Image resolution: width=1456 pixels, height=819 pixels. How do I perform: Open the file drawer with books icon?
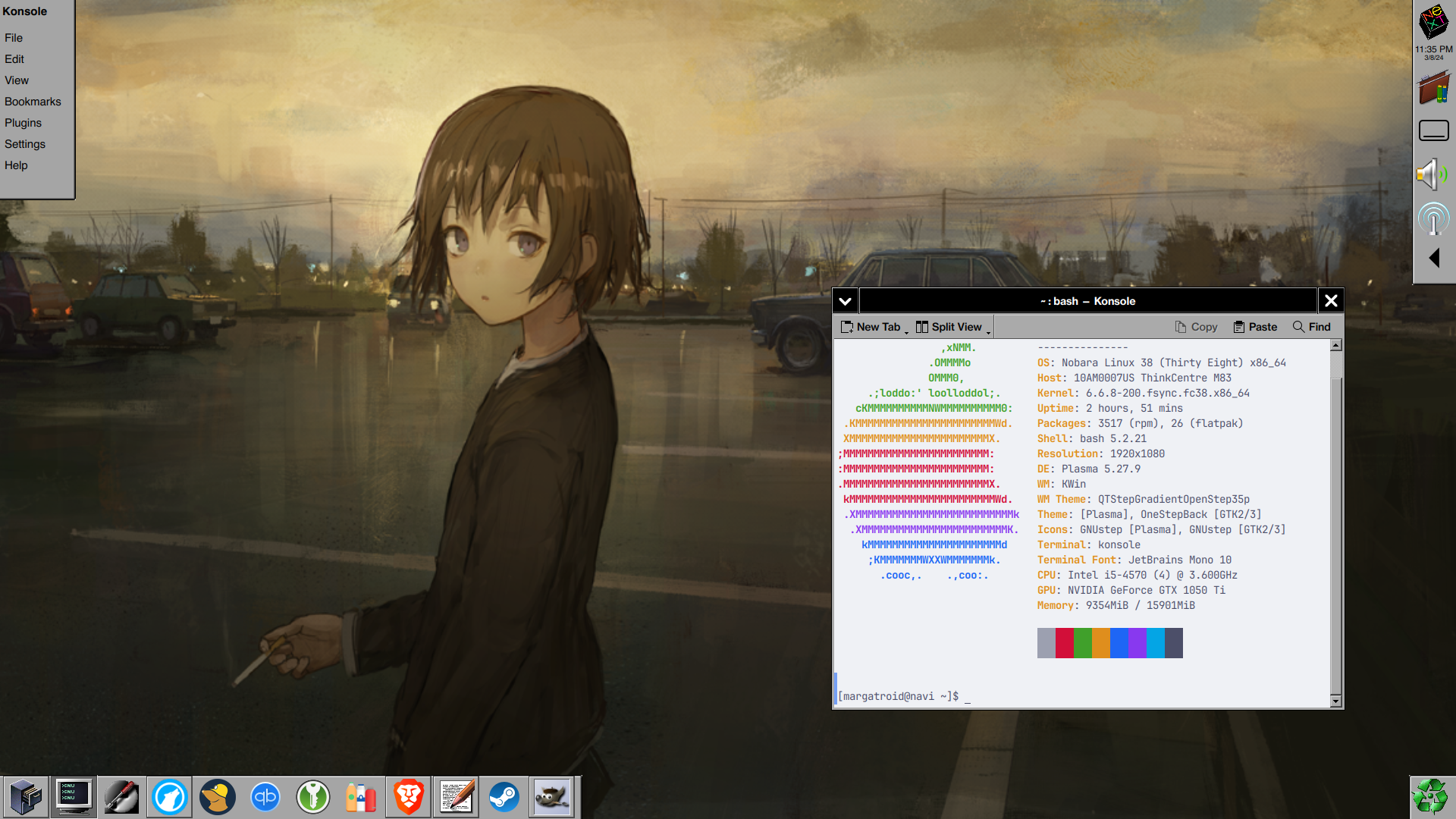point(1433,88)
